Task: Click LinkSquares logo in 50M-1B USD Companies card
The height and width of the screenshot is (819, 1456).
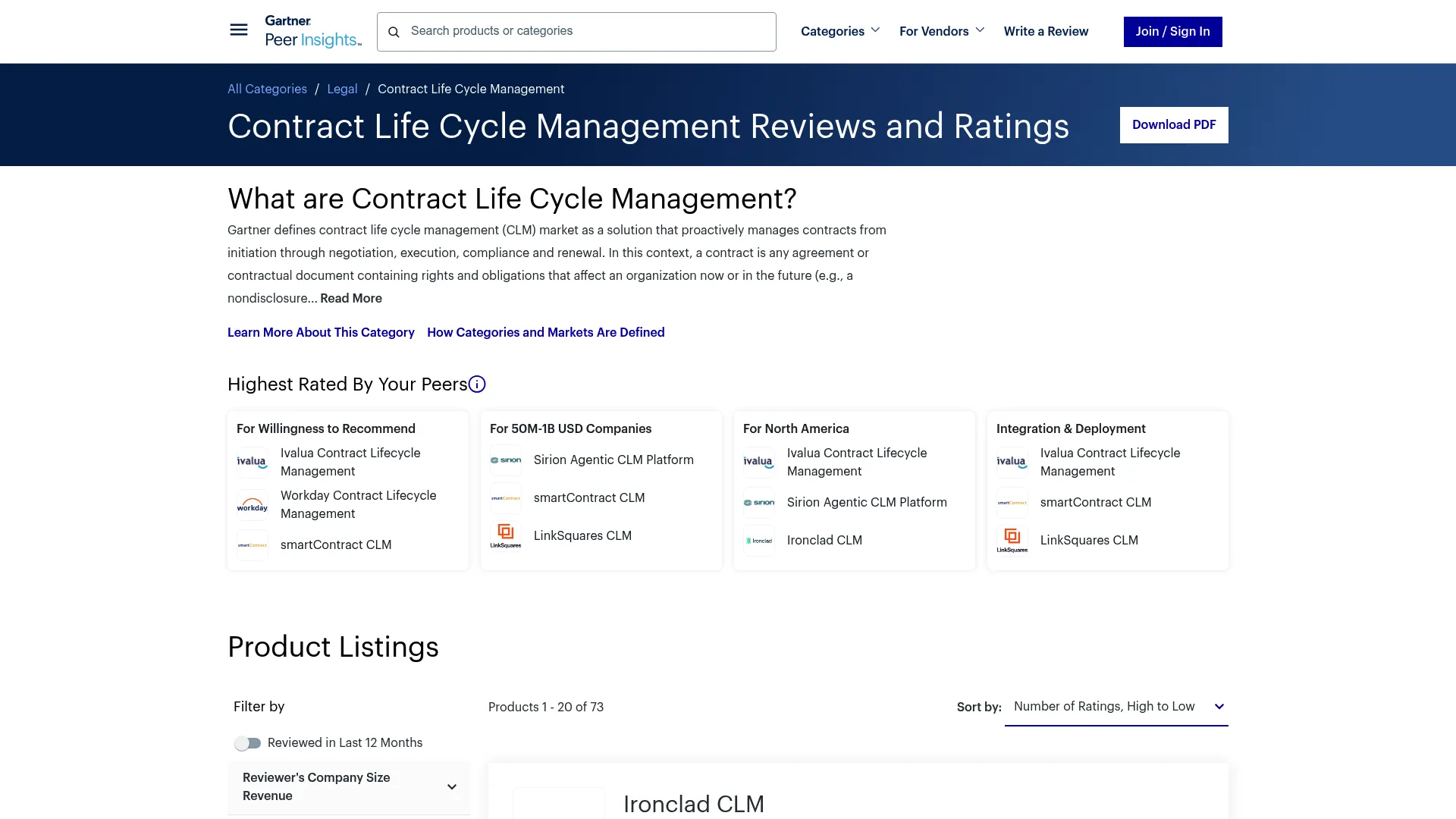Action: click(506, 536)
